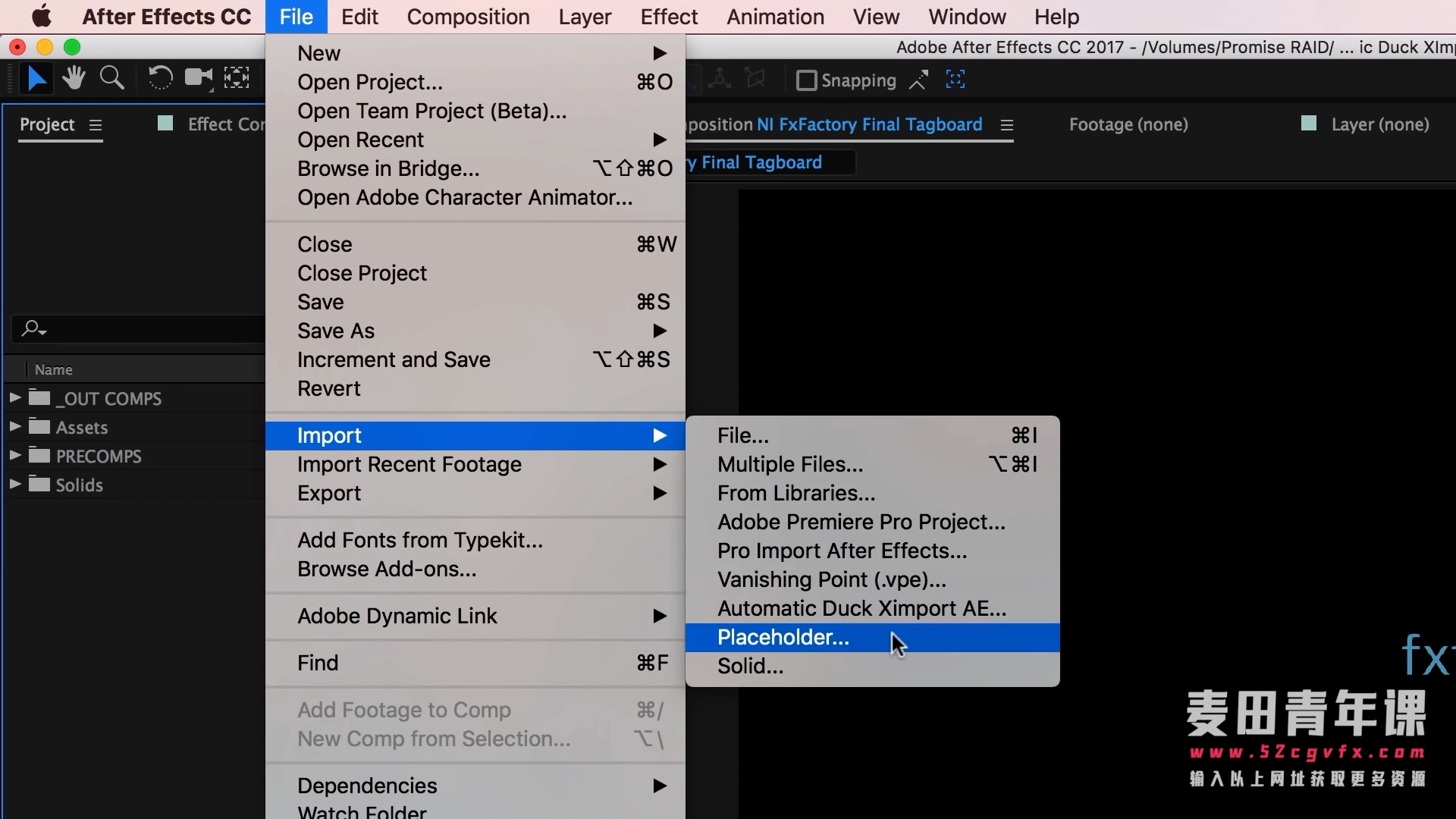Select the Pan Behind anchor tool
Screen dimensions: 1456x819
click(237, 78)
